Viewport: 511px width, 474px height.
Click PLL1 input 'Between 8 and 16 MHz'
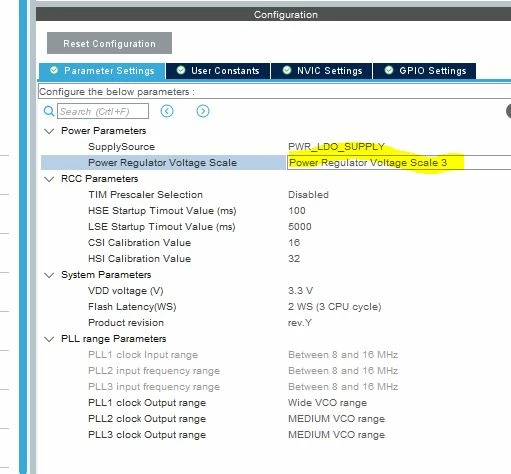click(343, 355)
